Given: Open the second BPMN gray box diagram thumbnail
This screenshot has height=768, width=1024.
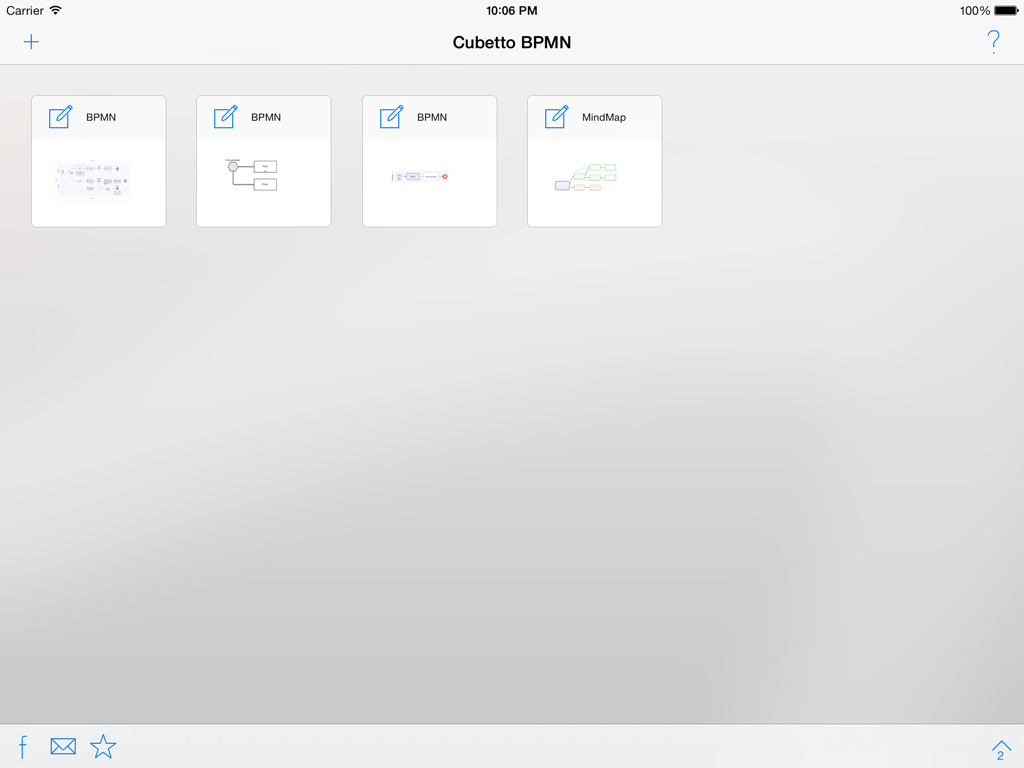Looking at the screenshot, I should [251, 174].
